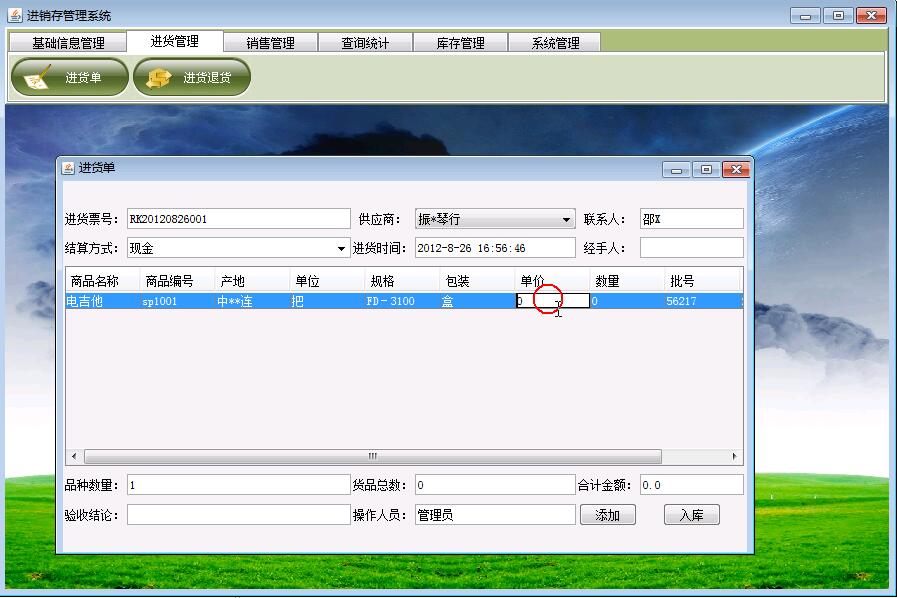Screen dimensions: 897x598
Task: Close the 进货单 inner window
Action: pos(736,170)
